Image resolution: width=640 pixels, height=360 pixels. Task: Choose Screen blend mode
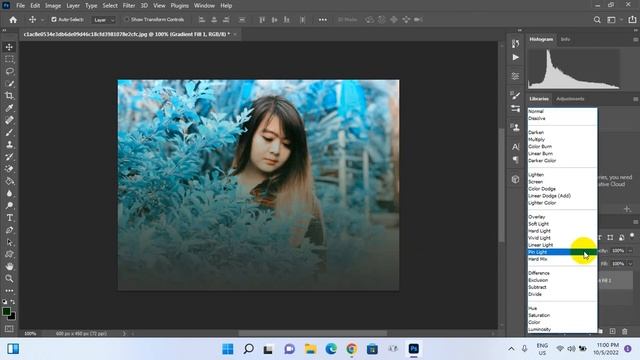coord(562,182)
